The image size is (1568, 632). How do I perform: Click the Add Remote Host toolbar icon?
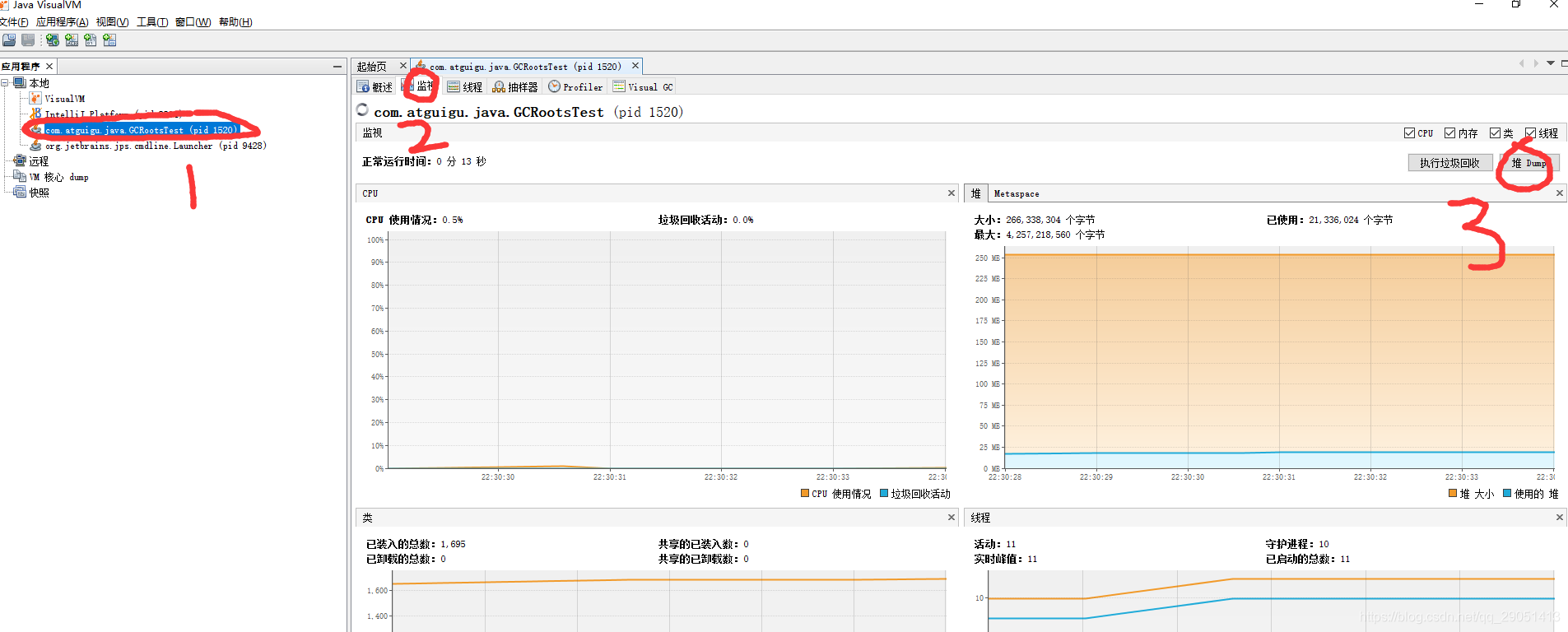pos(53,39)
